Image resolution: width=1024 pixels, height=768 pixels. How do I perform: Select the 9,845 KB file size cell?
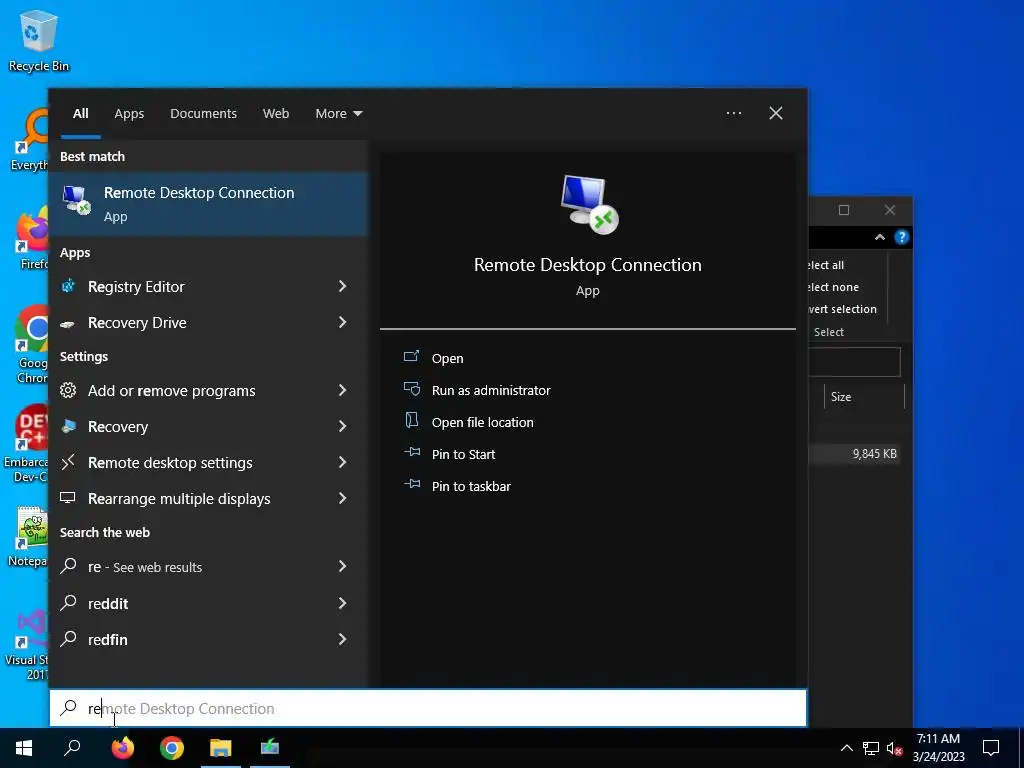(x=874, y=454)
